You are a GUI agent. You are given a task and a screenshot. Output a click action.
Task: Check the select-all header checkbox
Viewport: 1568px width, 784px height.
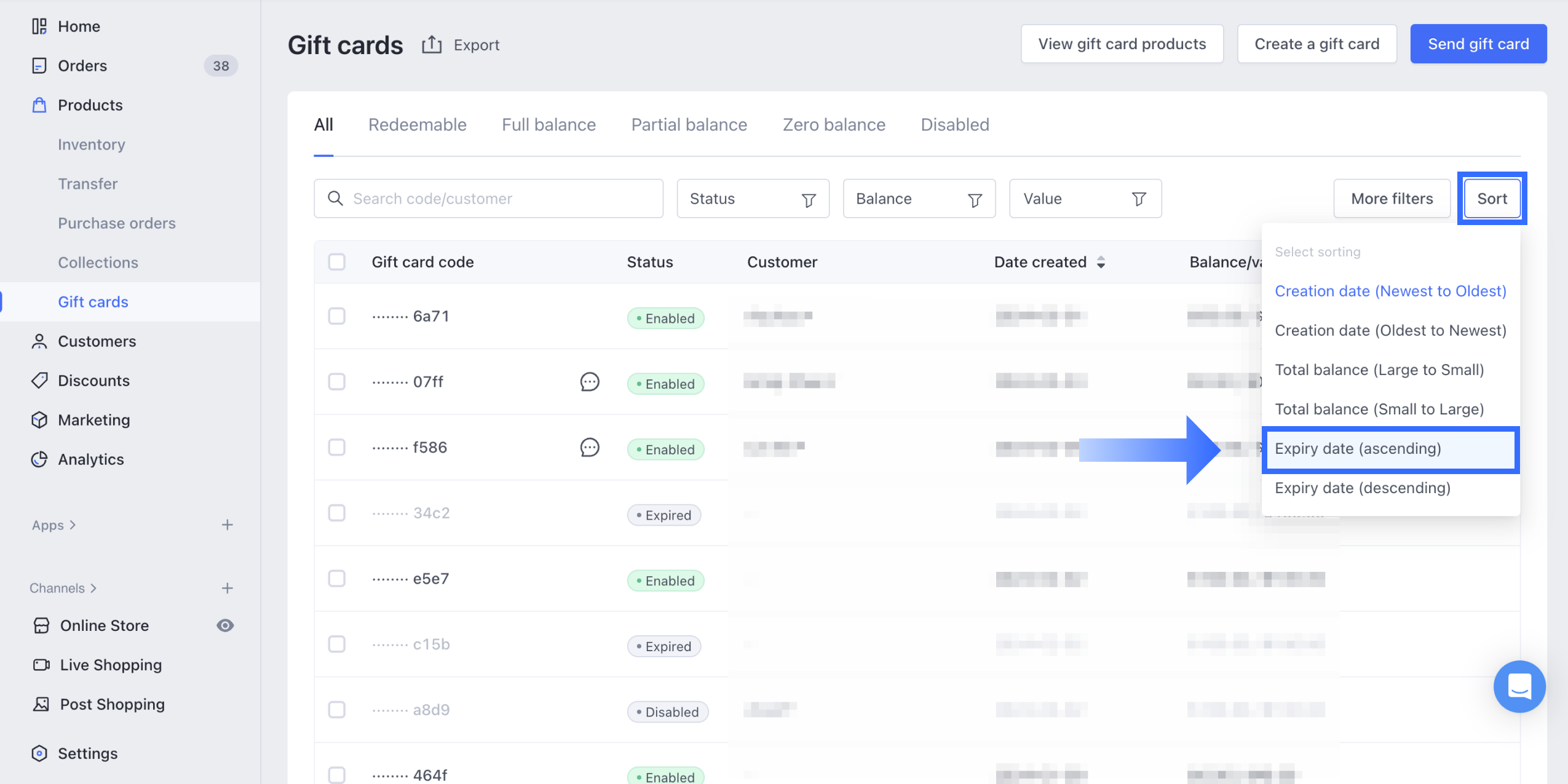pyautogui.click(x=337, y=262)
